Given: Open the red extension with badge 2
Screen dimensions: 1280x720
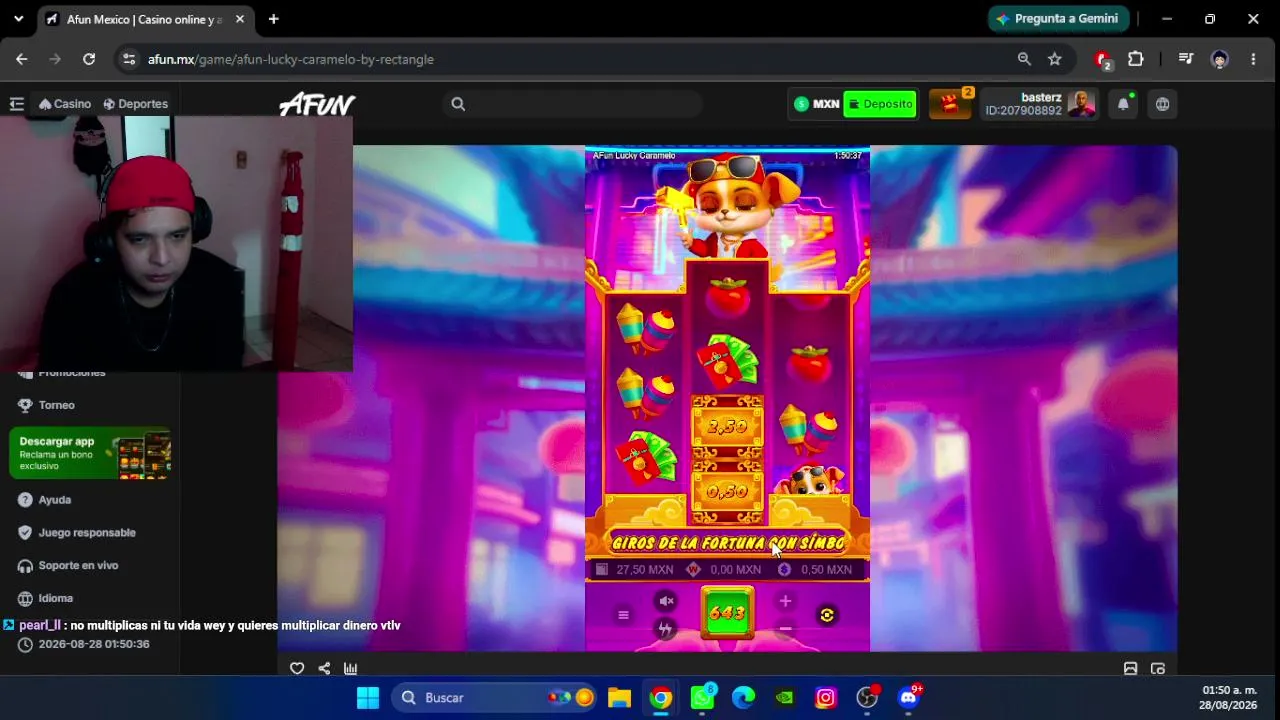Looking at the screenshot, I should pyautogui.click(x=1103, y=60).
